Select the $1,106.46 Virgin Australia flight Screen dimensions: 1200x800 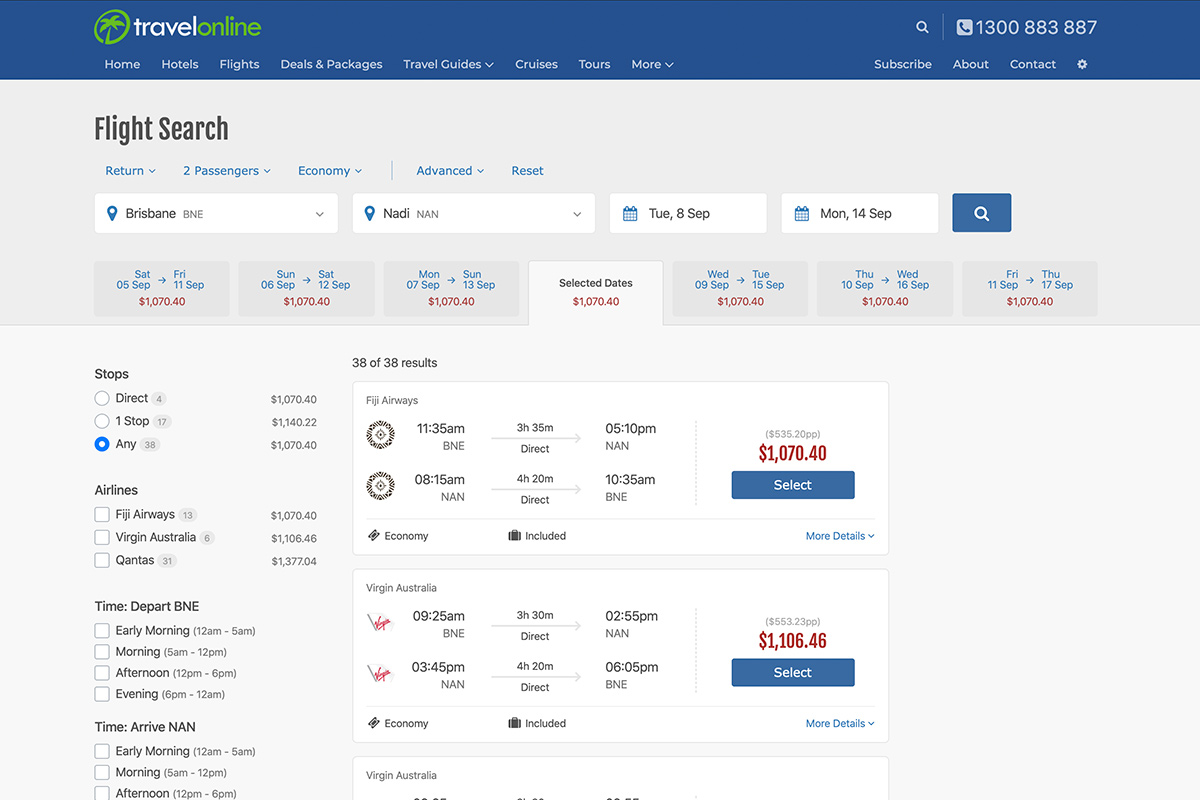click(792, 673)
